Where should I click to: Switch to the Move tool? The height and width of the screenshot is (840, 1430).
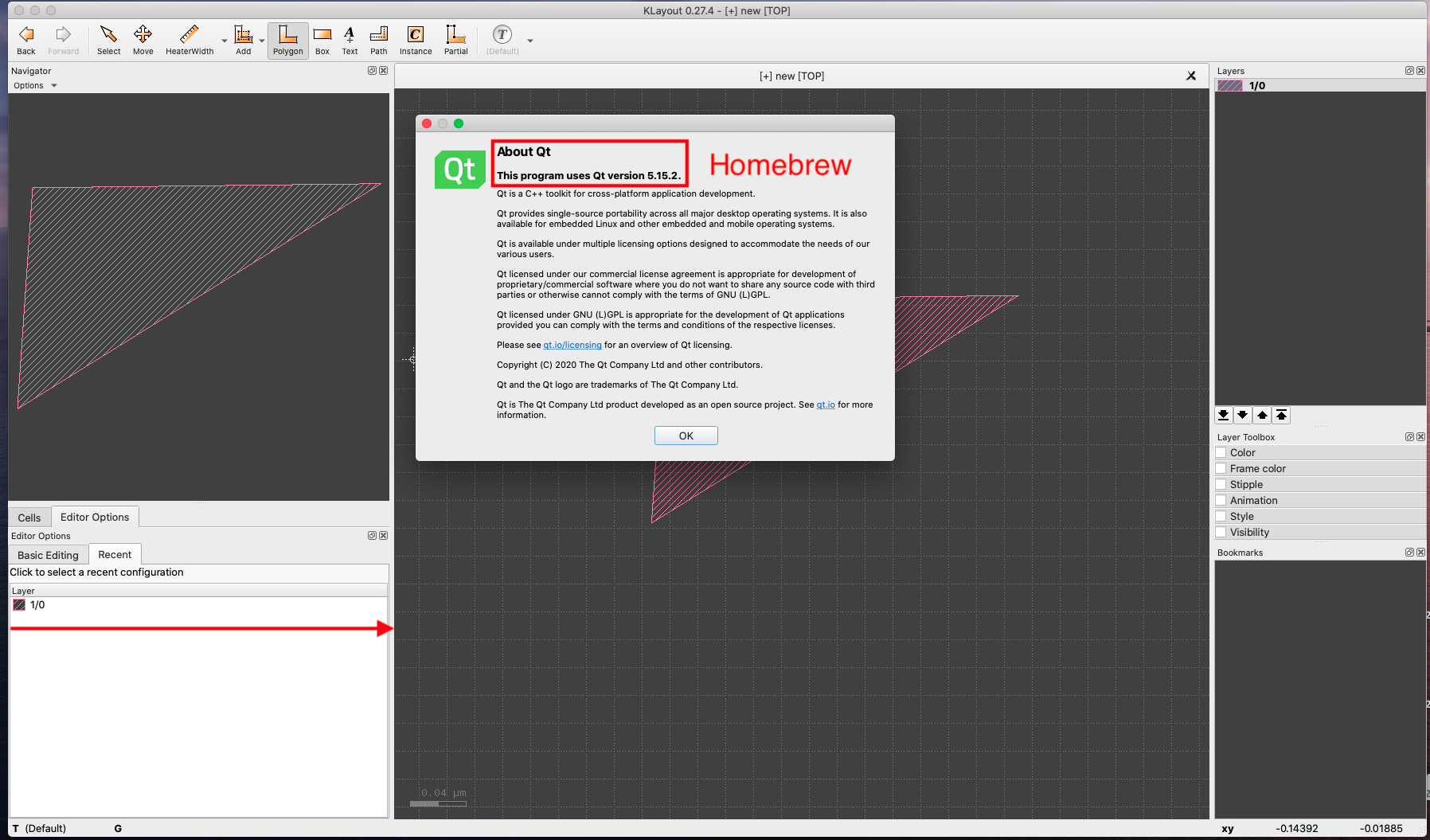click(x=143, y=40)
